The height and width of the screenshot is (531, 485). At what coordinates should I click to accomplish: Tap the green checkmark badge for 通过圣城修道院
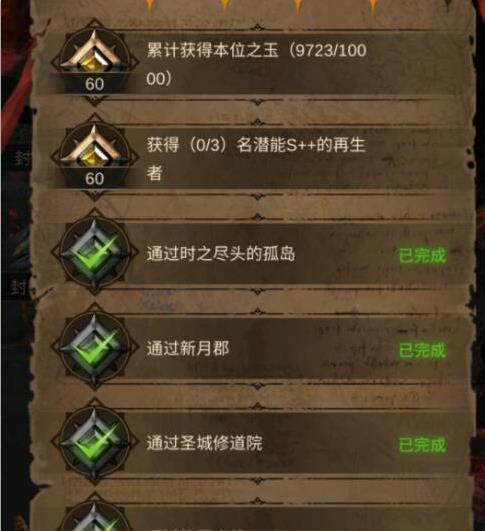tap(94, 442)
